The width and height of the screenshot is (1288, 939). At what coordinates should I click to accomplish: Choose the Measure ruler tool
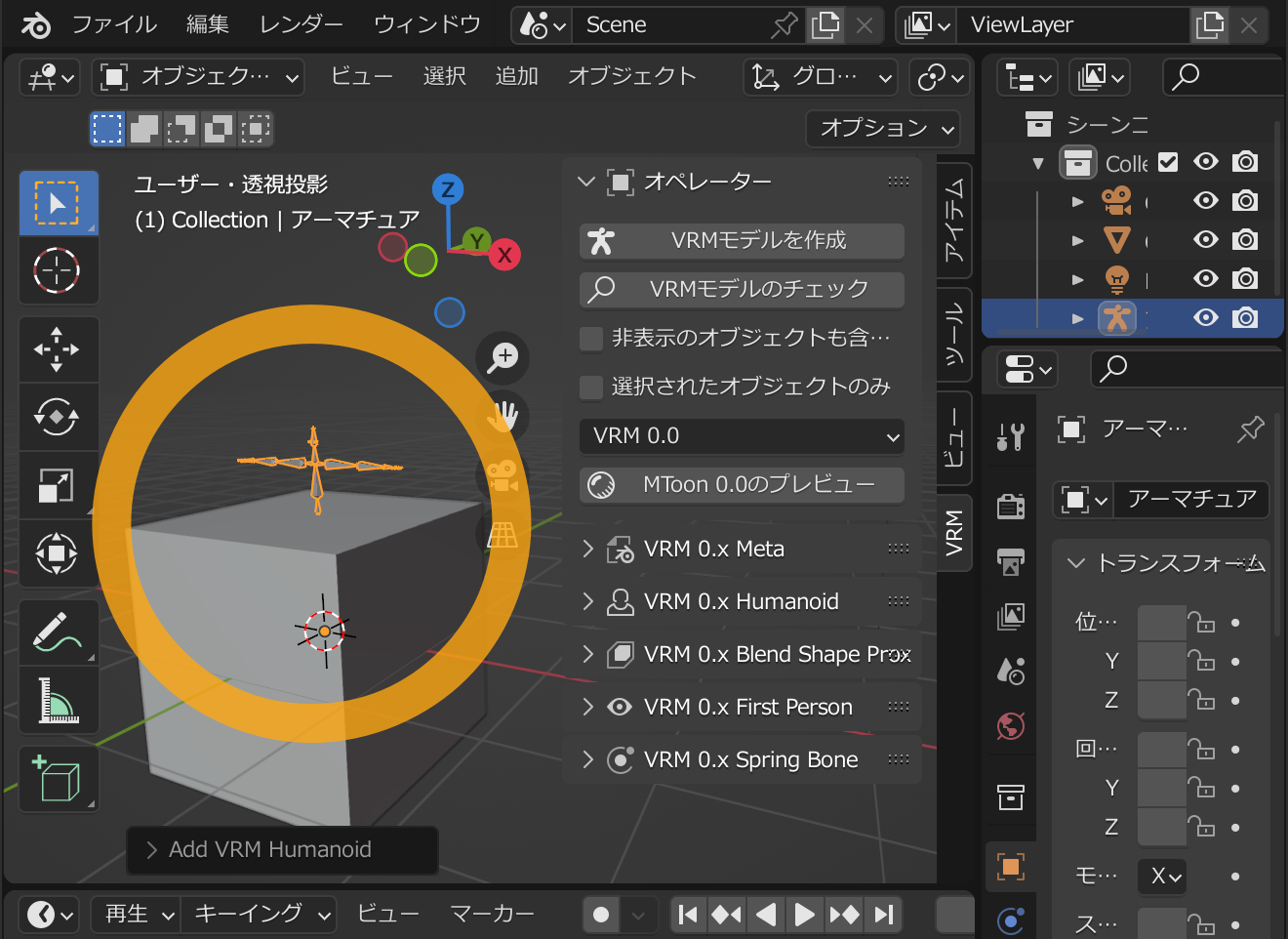58,700
